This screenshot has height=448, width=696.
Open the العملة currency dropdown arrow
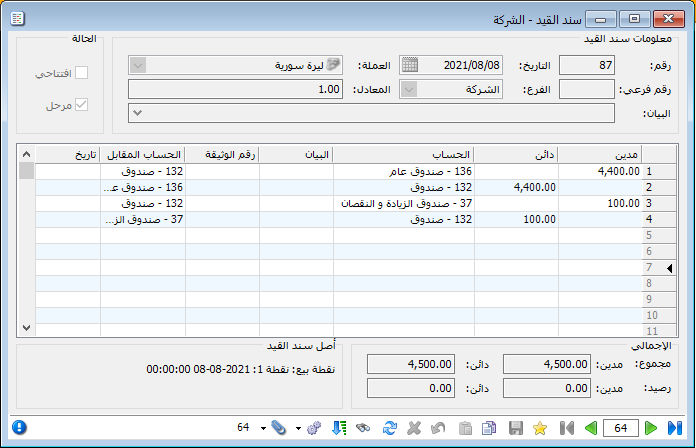(138, 65)
